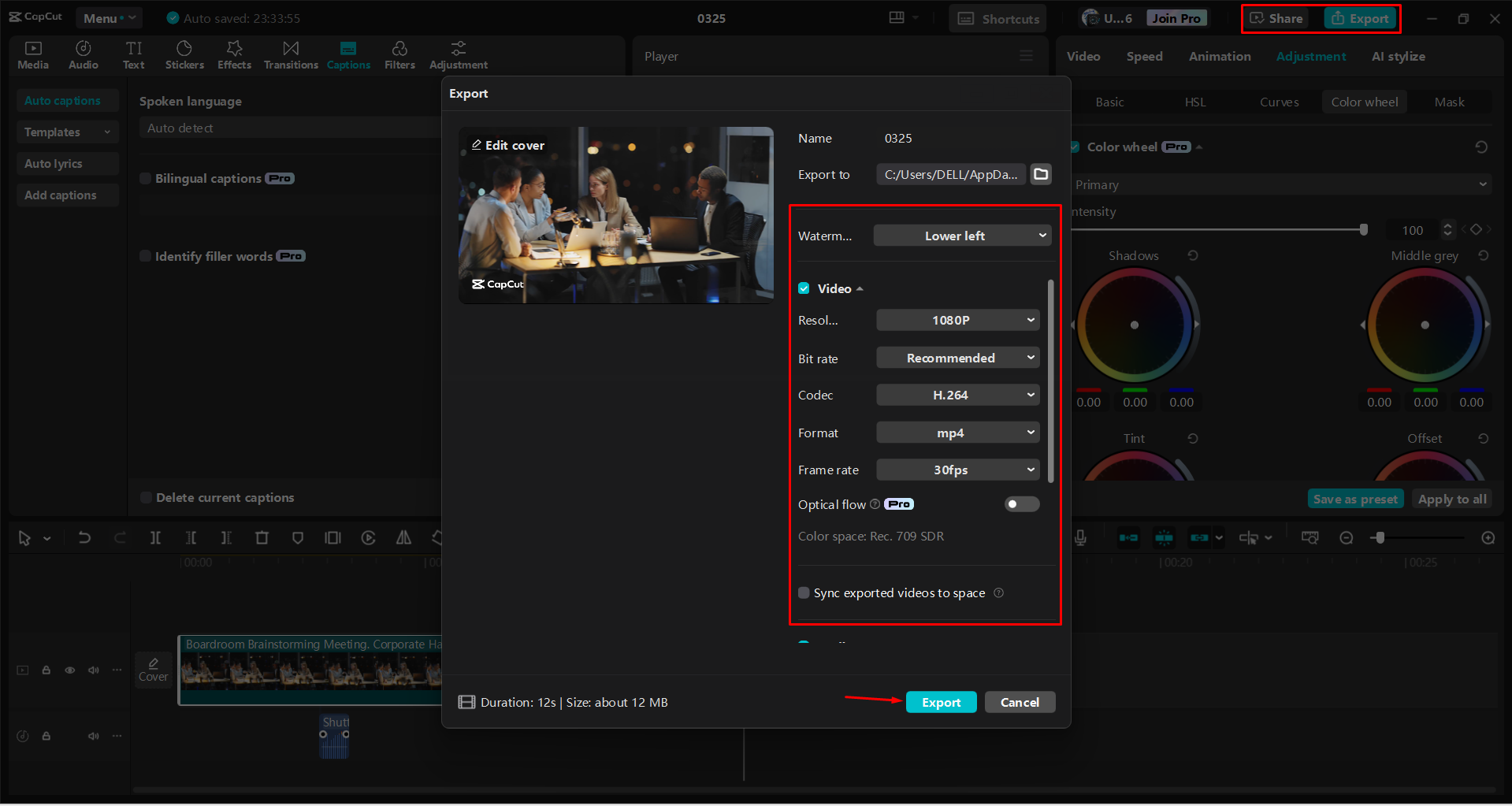Open the Transitions panel

(x=290, y=54)
